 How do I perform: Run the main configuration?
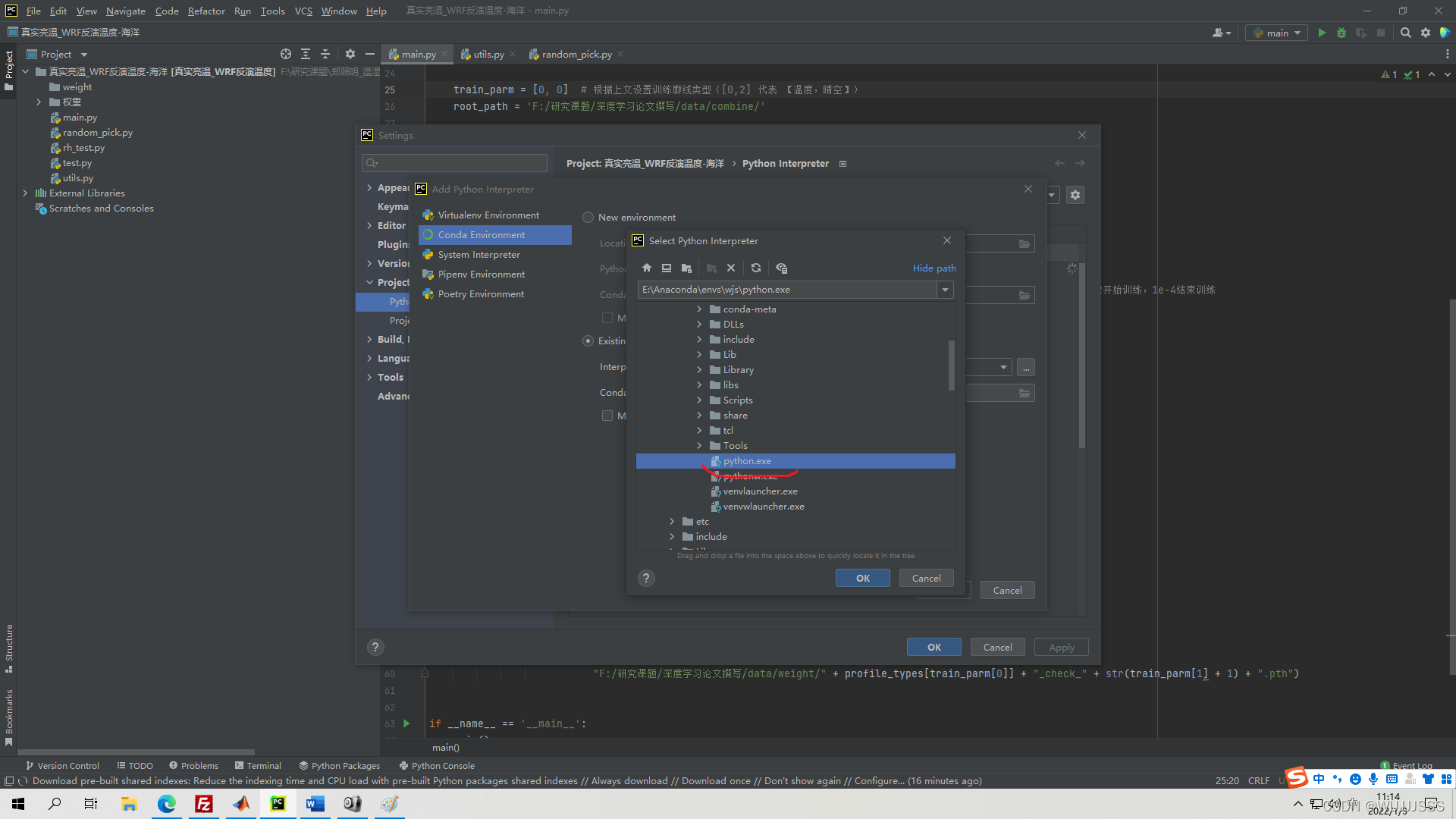[x=1322, y=33]
